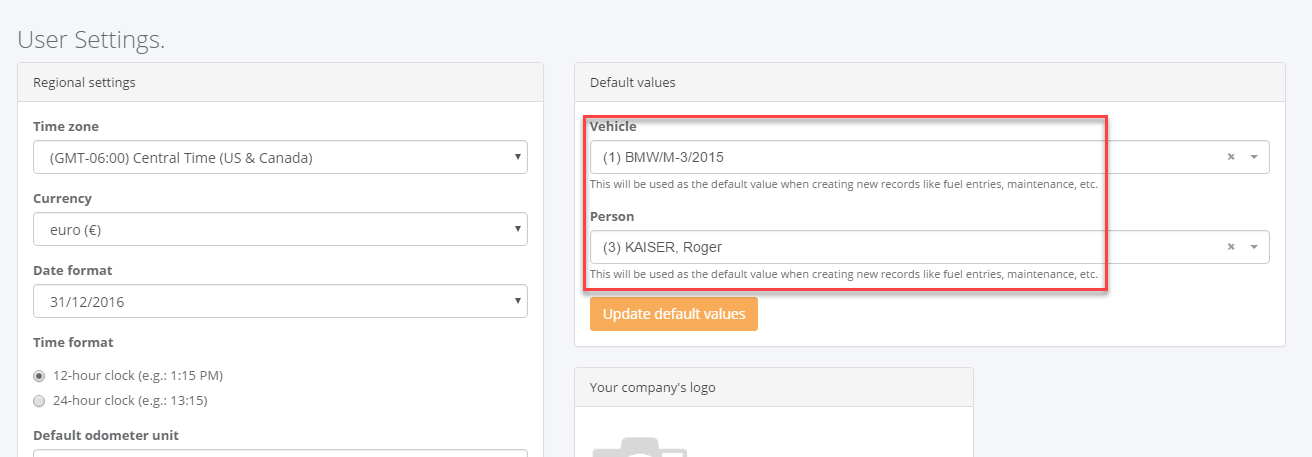Click the User Settings page heading

(x=91, y=40)
